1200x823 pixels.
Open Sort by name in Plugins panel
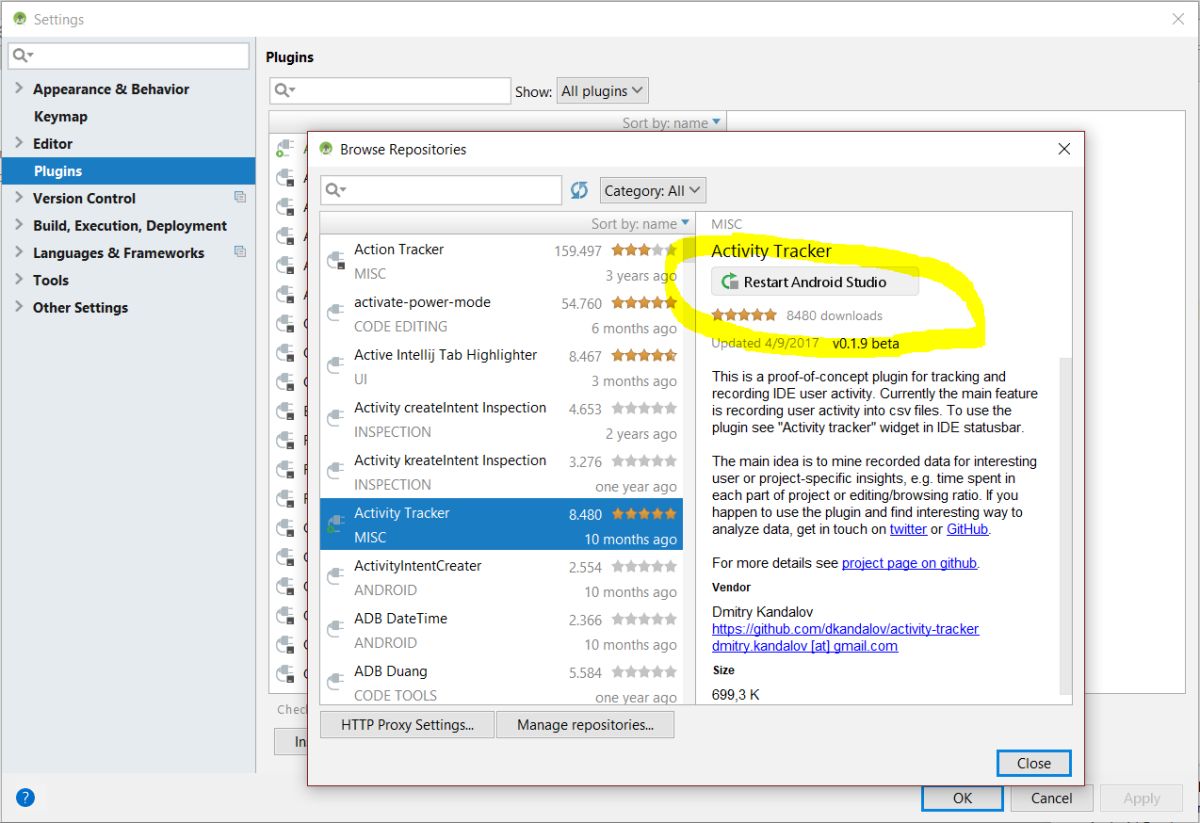(x=671, y=123)
